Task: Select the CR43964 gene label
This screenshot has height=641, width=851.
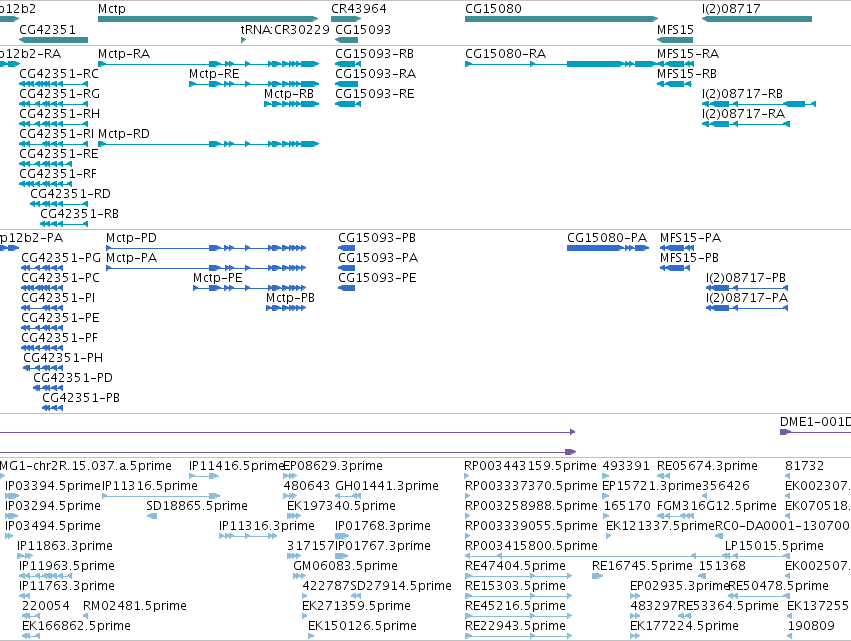Action: coord(359,9)
